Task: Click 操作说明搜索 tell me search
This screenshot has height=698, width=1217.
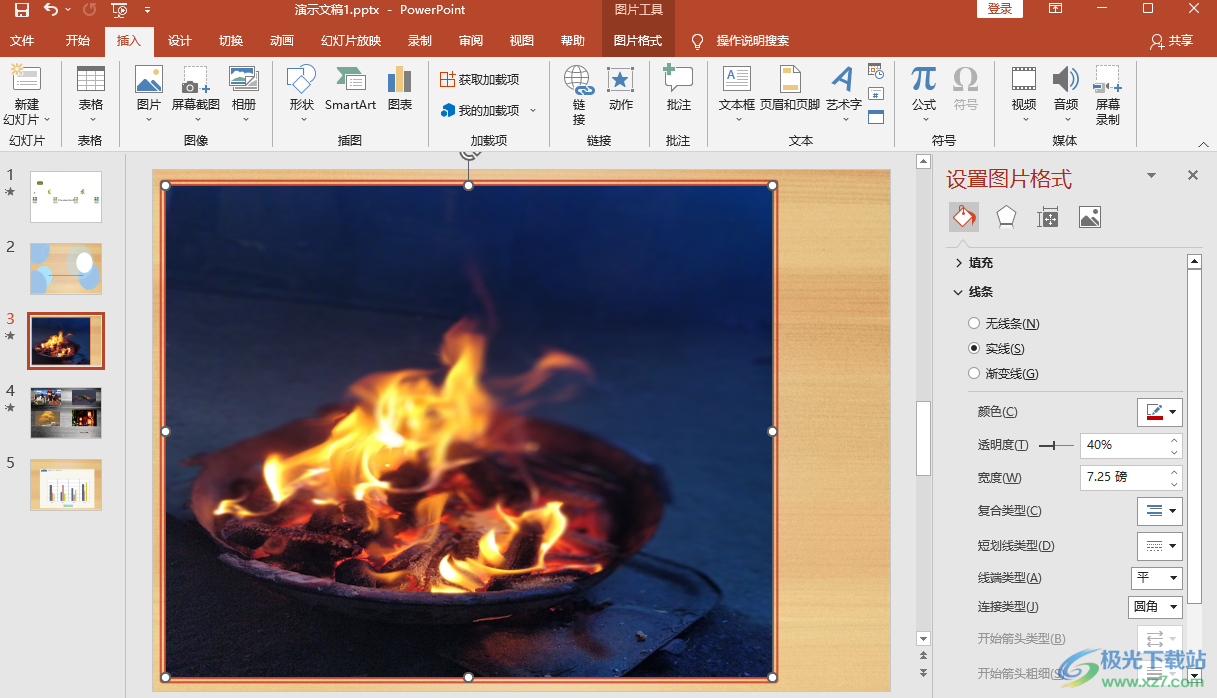Action: coord(741,41)
